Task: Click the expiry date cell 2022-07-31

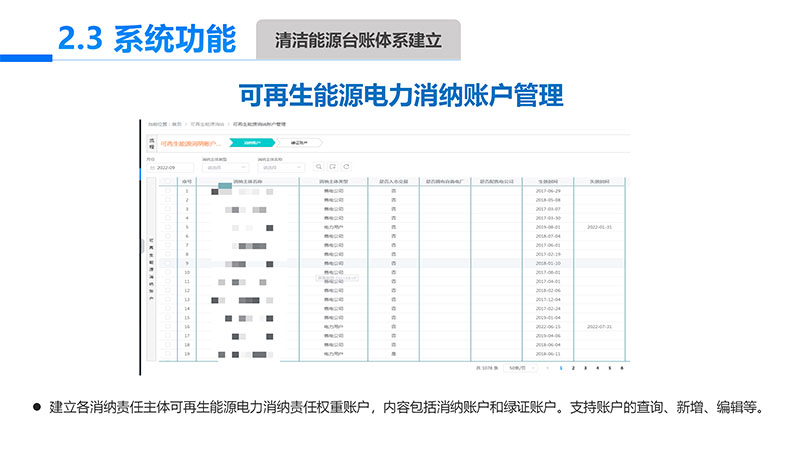Action: coord(599,327)
